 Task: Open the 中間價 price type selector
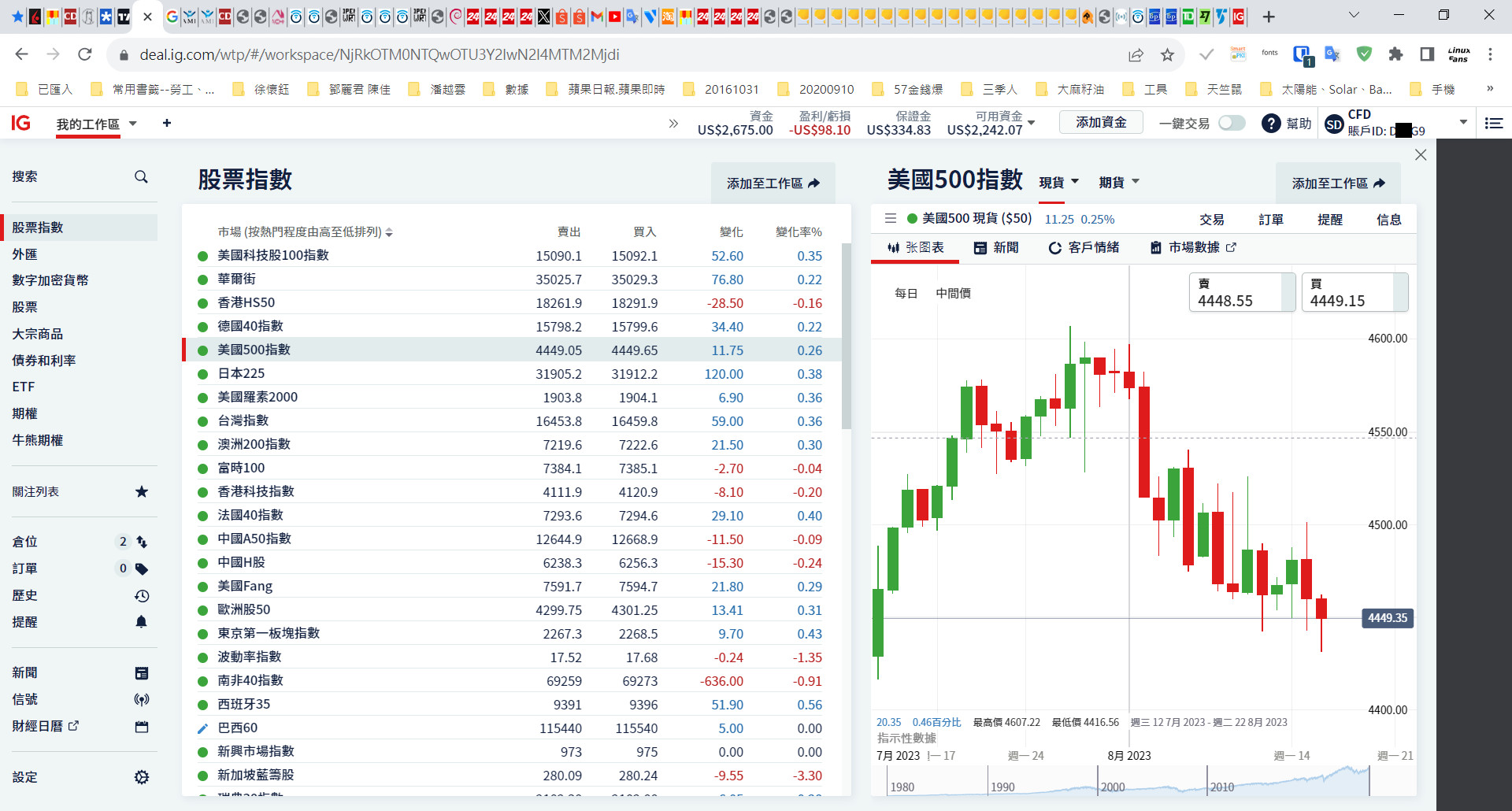(x=953, y=294)
